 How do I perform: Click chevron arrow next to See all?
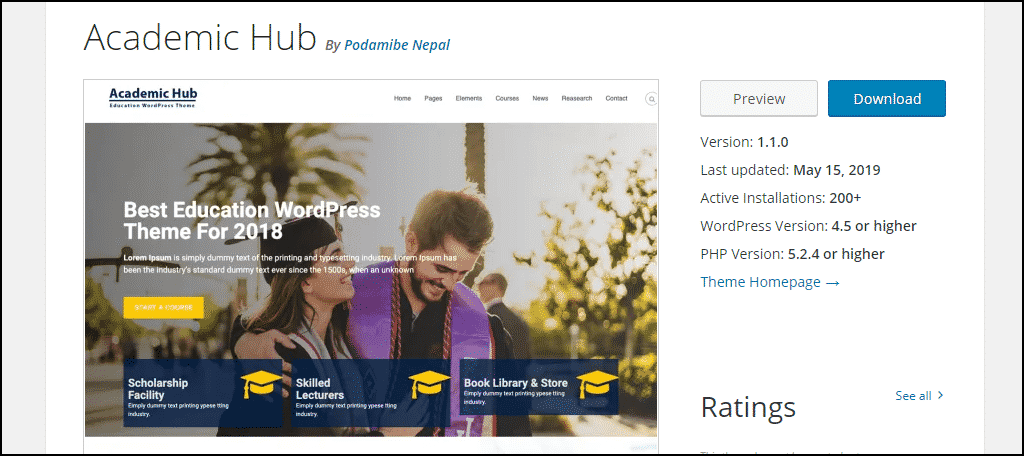point(940,395)
